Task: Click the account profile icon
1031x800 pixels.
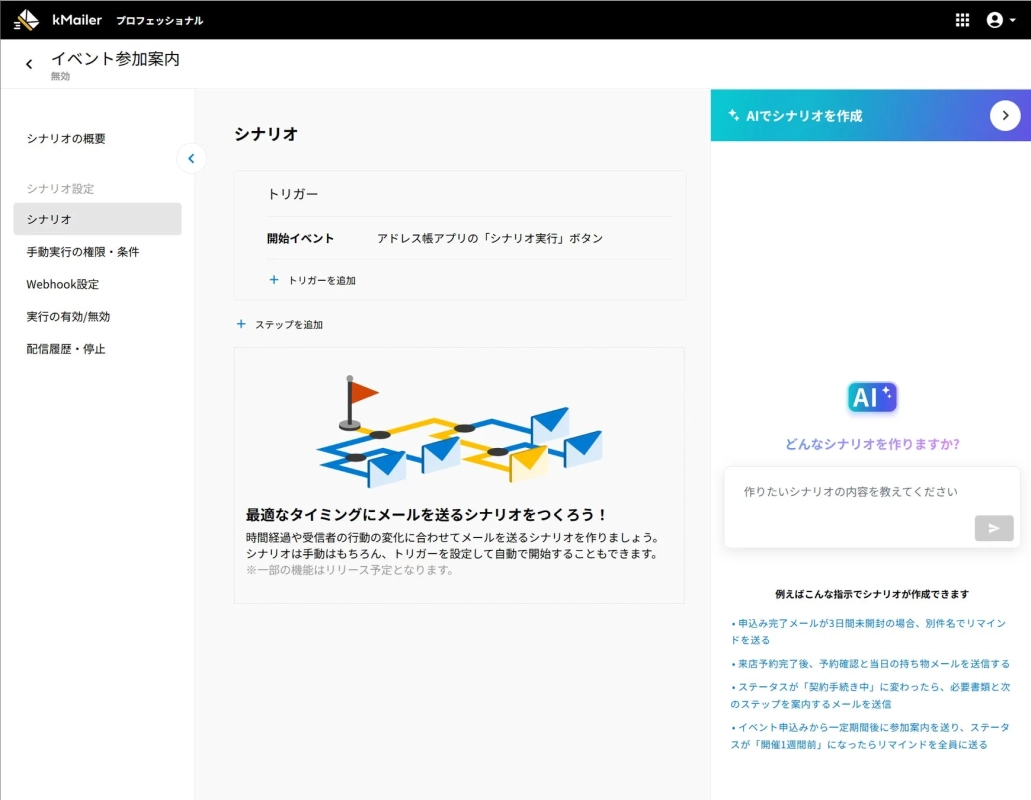Action: [x=995, y=19]
